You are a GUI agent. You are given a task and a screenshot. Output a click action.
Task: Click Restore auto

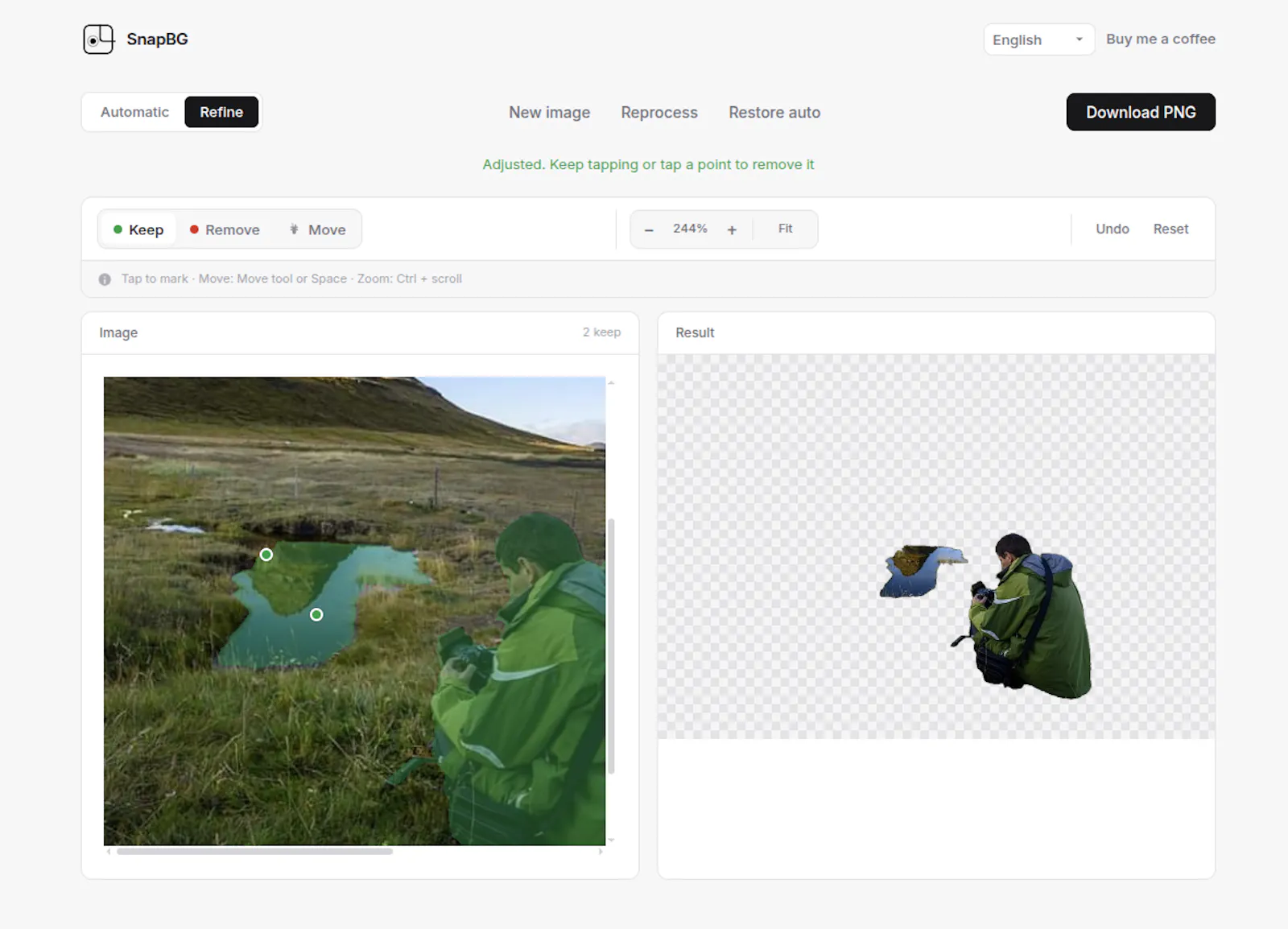774,113
